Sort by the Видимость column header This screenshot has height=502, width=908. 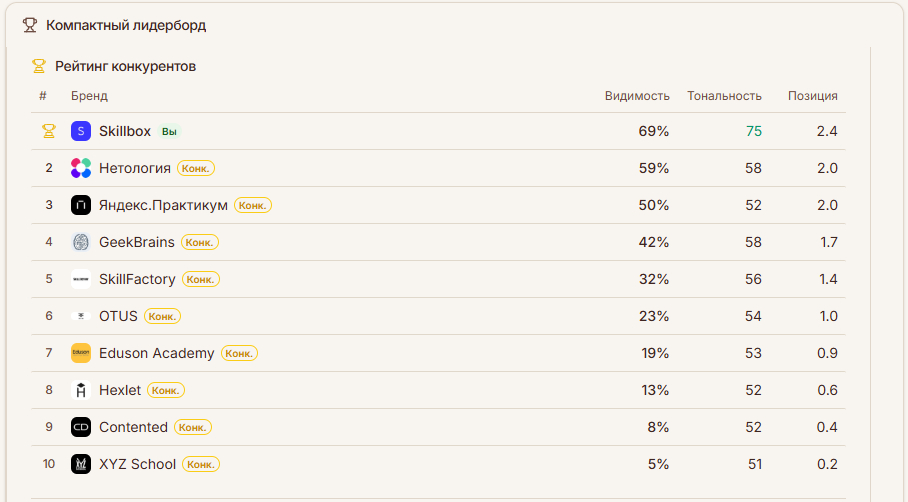[x=637, y=96]
